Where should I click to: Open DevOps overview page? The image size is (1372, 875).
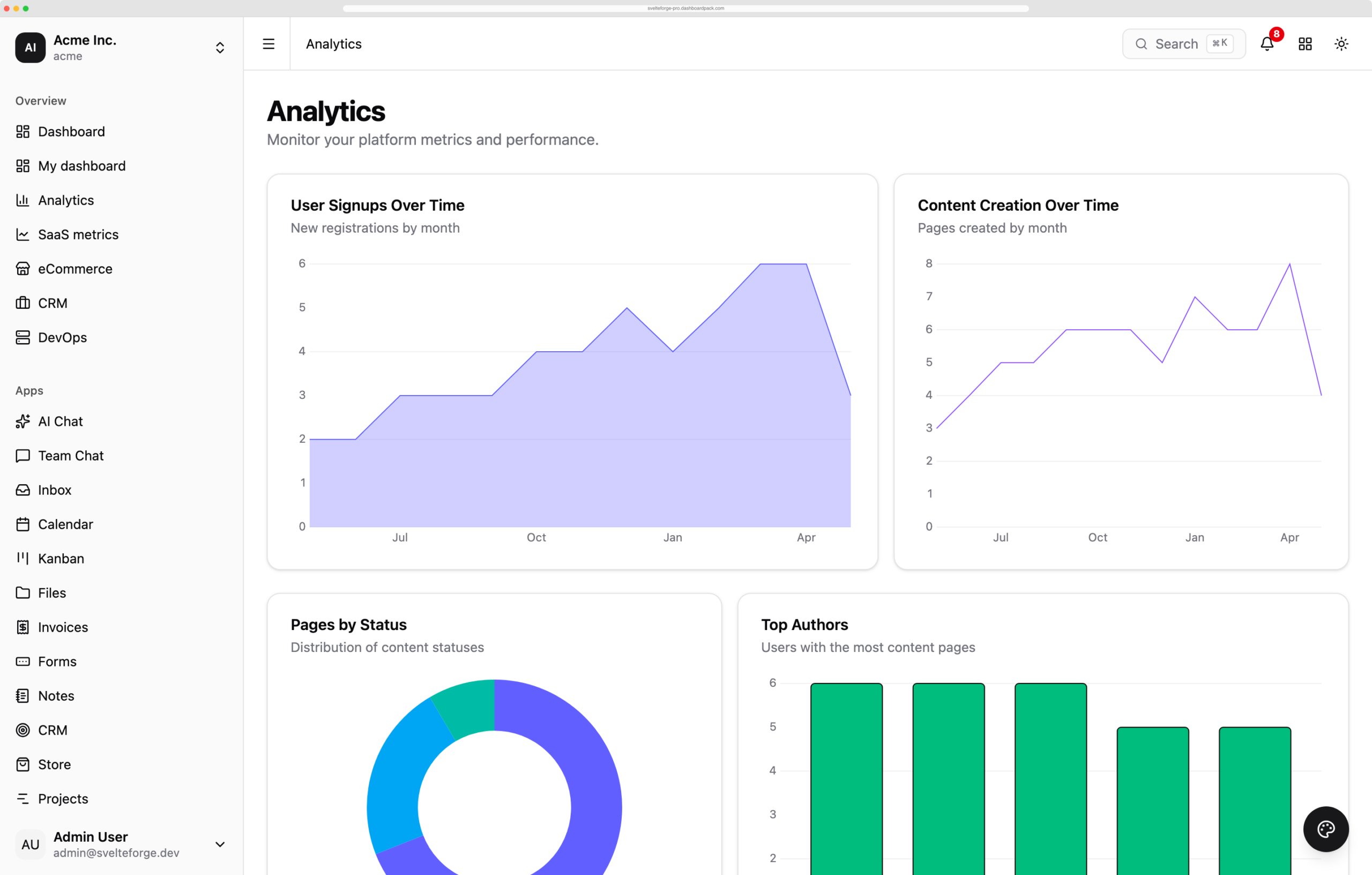(x=121, y=337)
